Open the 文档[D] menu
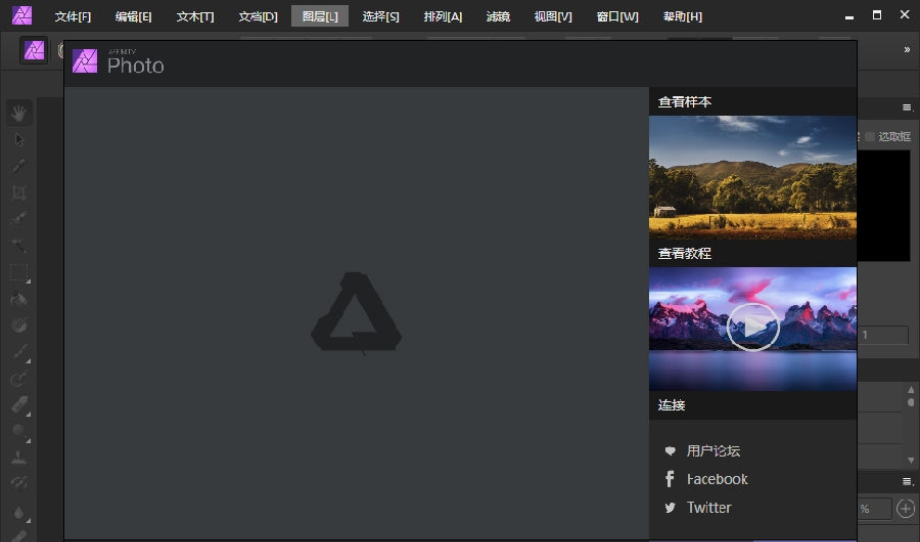The height and width of the screenshot is (542, 920). point(258,16)
